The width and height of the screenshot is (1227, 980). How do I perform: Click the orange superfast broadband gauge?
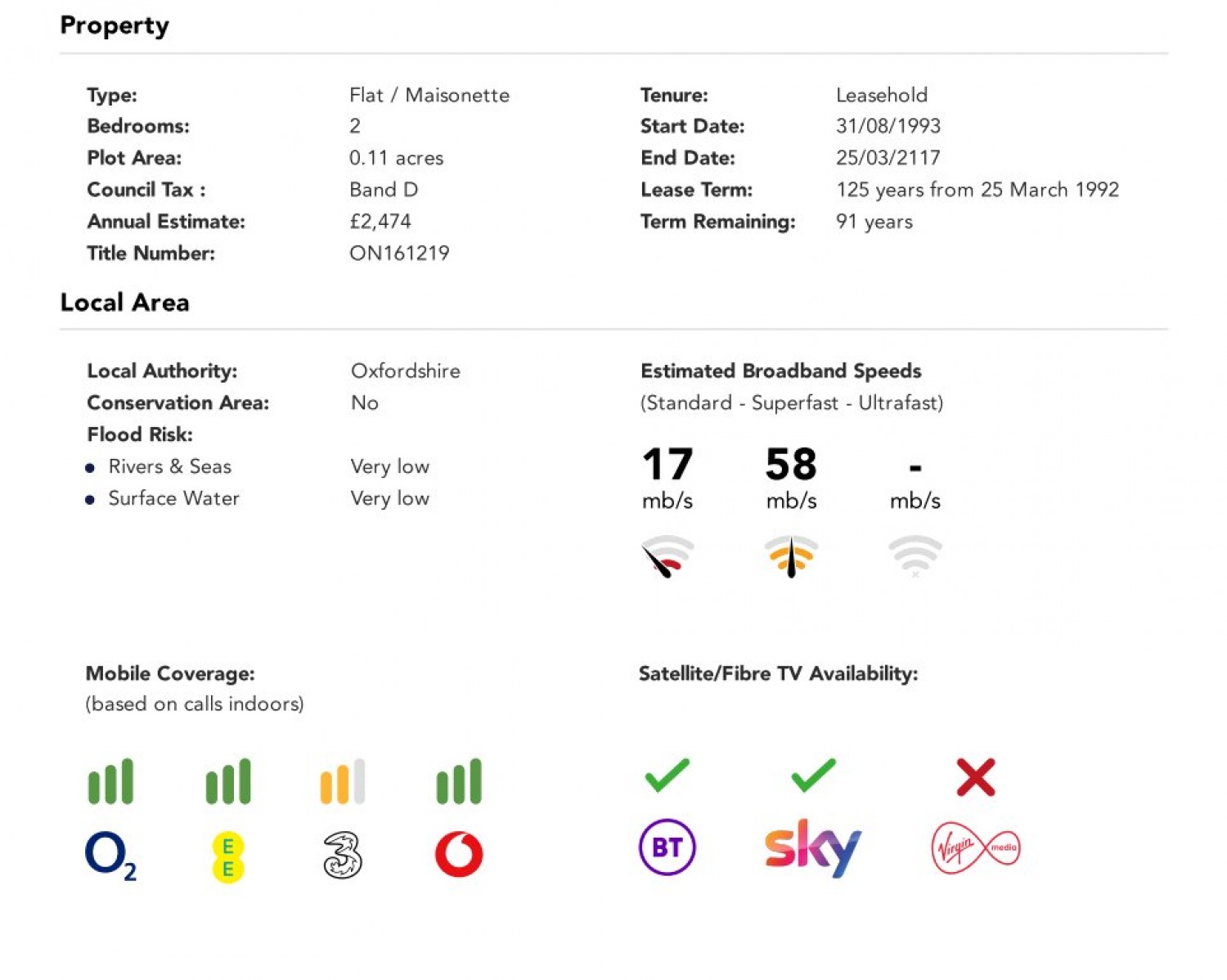(x=791, y=556)
